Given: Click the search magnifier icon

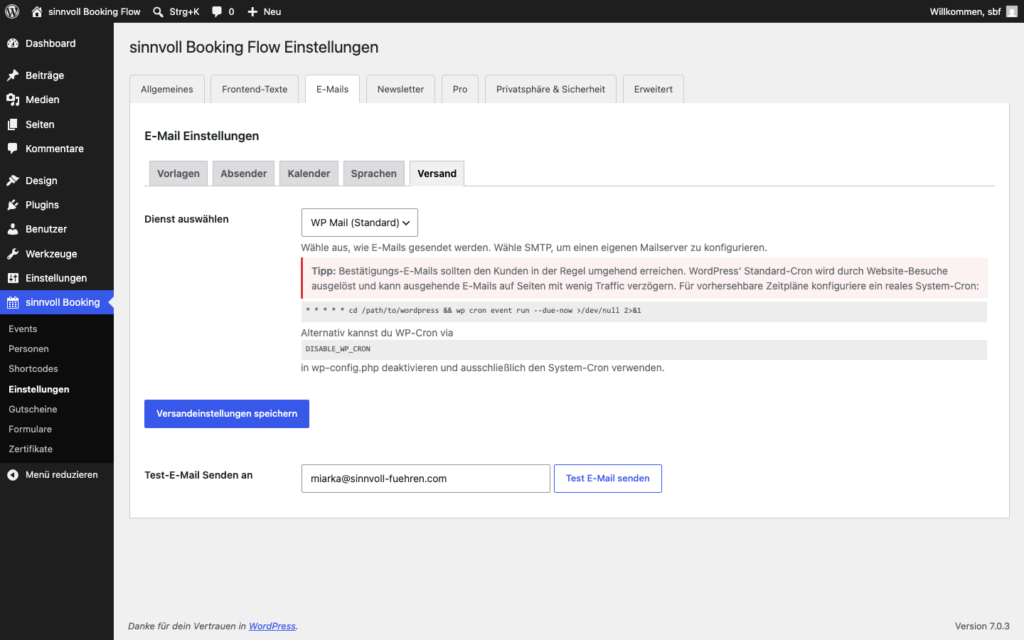Looking at the screenshot, I should pyautogui.click(x=158, y=12).
